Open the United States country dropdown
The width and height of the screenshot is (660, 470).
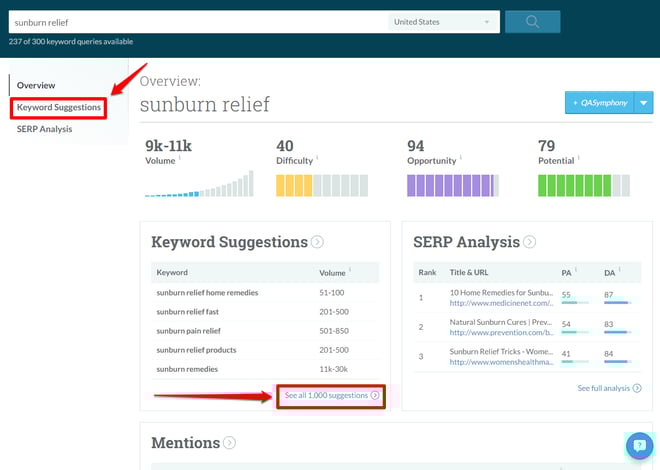tap(443, 22)
